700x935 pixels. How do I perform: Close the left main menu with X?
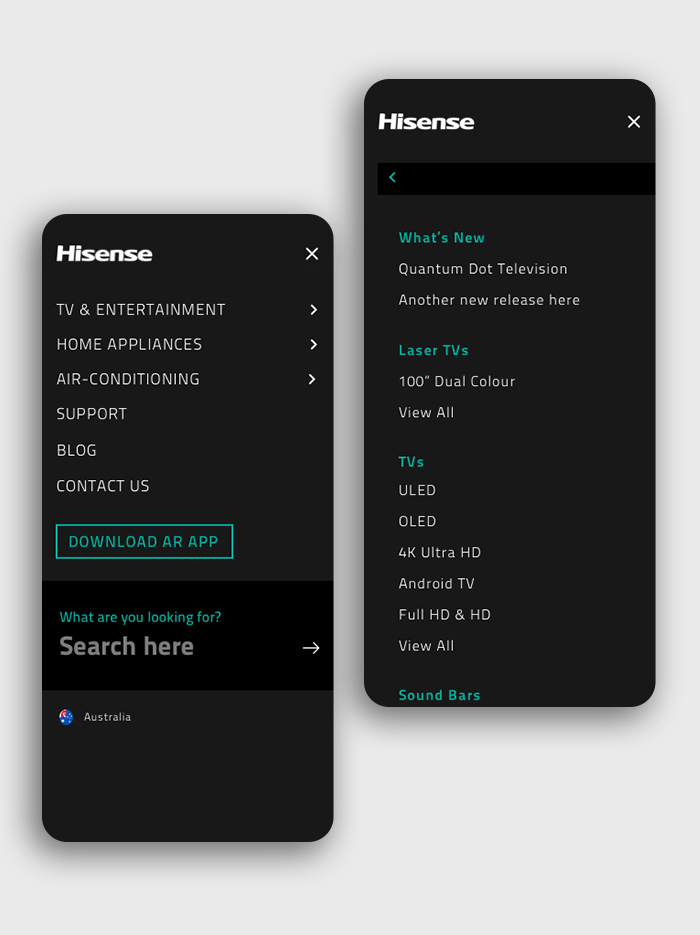pos(312,254)
